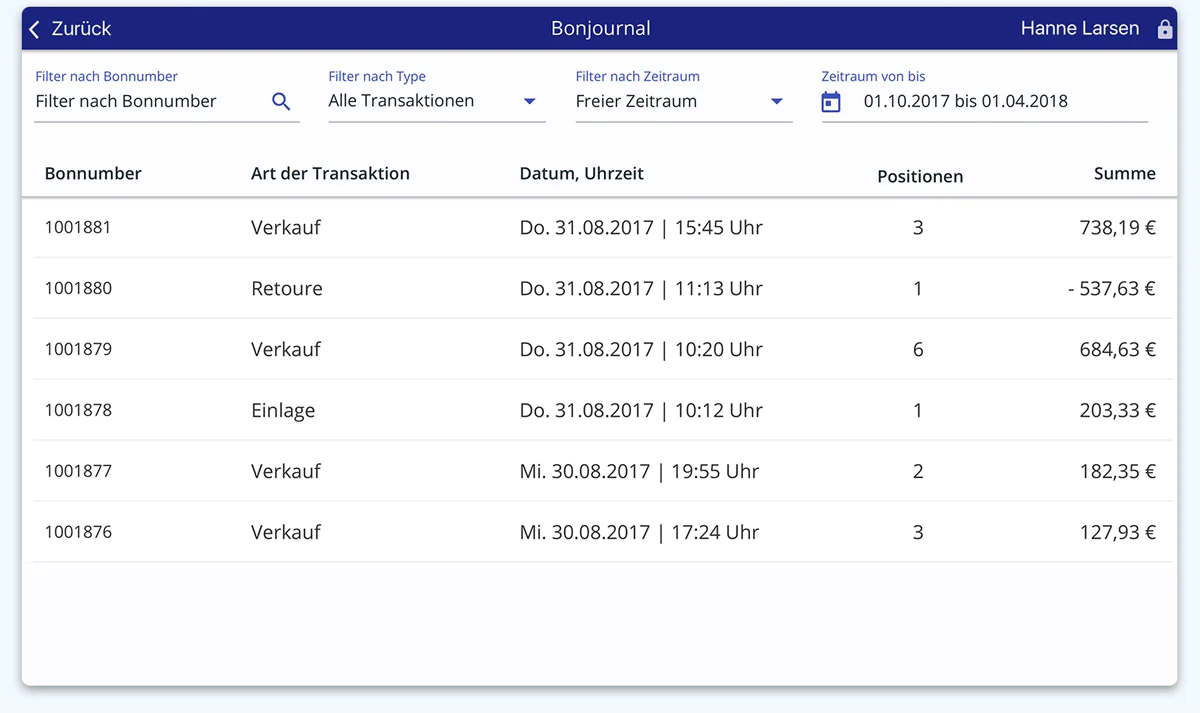Viewport: 1200px width, 713px height.
Task: Sort by Positionen column header
Action: [x=920, y=177]
